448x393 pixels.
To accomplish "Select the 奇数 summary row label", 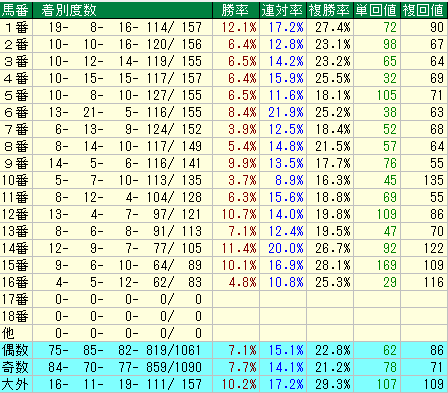I will pyautogui.click(x=15, y=367).
